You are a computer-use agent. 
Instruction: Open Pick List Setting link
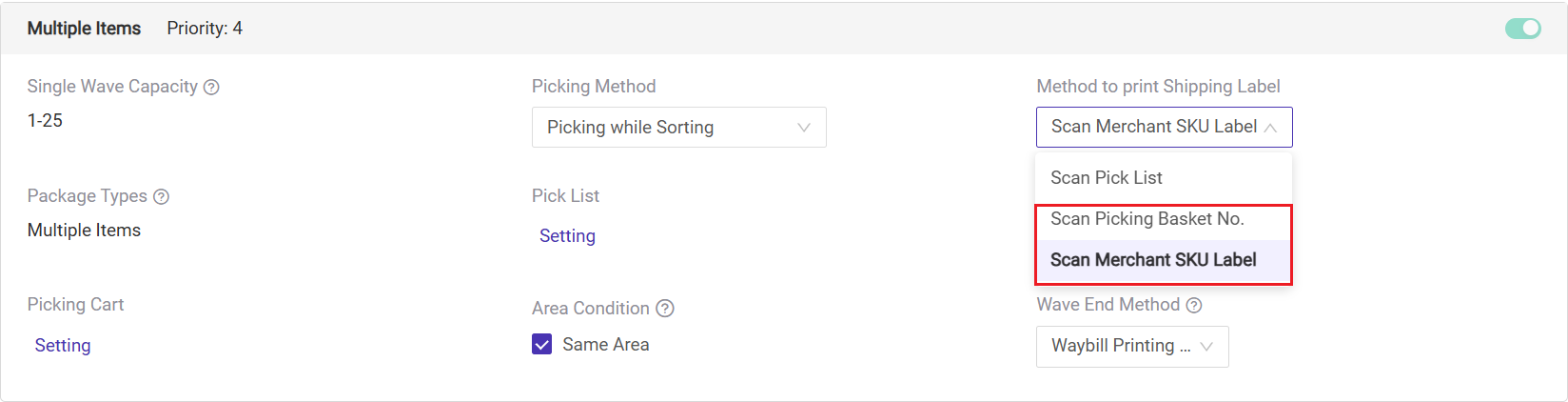[567, 236]
